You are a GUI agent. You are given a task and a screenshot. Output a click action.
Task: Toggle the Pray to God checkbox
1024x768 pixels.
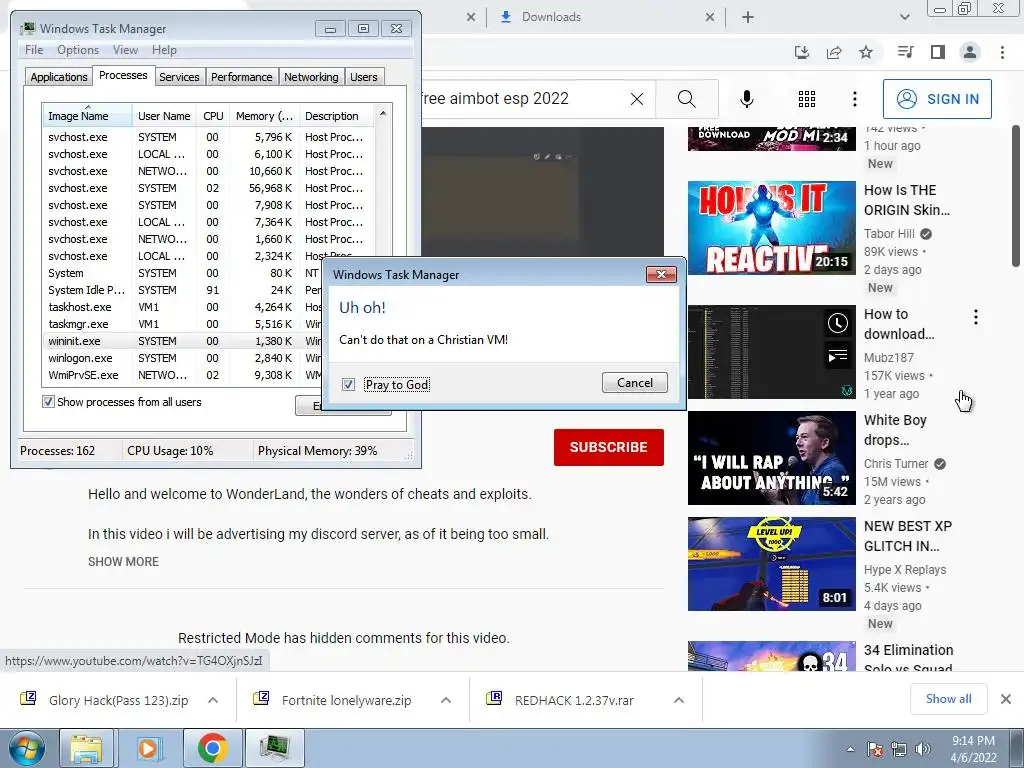coord(348,385)
